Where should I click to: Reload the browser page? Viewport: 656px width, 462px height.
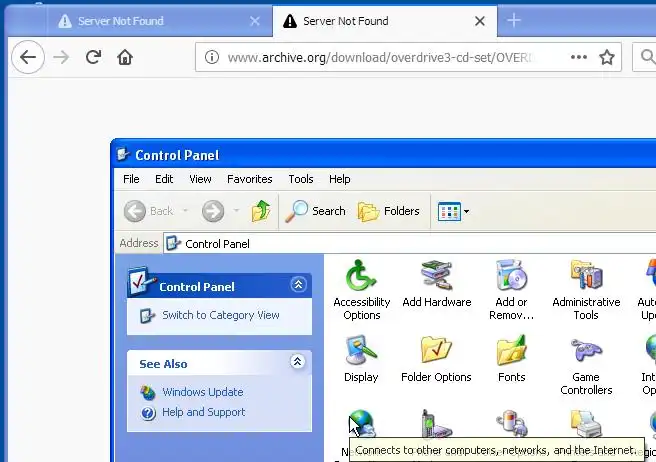93,57
